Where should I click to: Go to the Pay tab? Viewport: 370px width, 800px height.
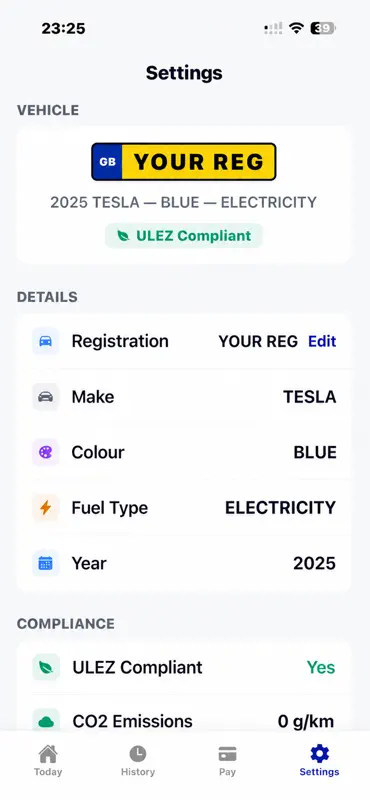click(x=227, y=760)
